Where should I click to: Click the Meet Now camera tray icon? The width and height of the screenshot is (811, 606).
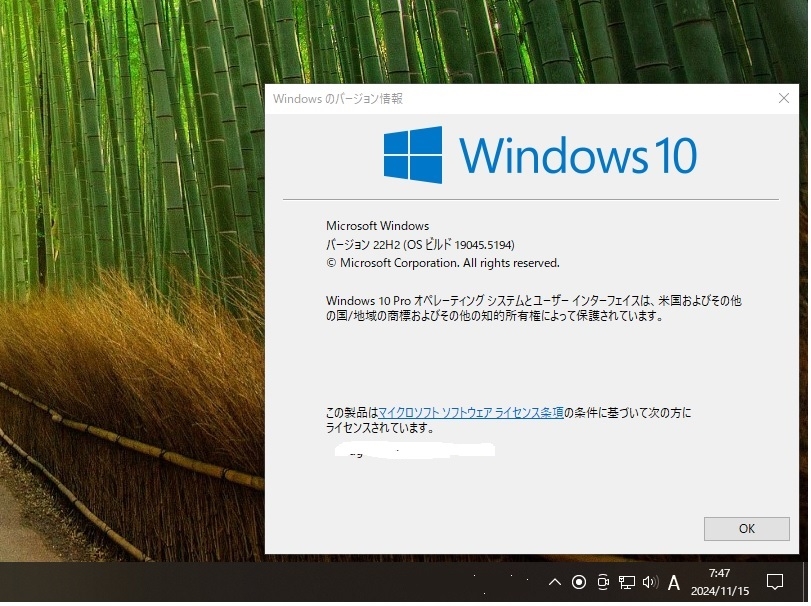pos(603,582)
